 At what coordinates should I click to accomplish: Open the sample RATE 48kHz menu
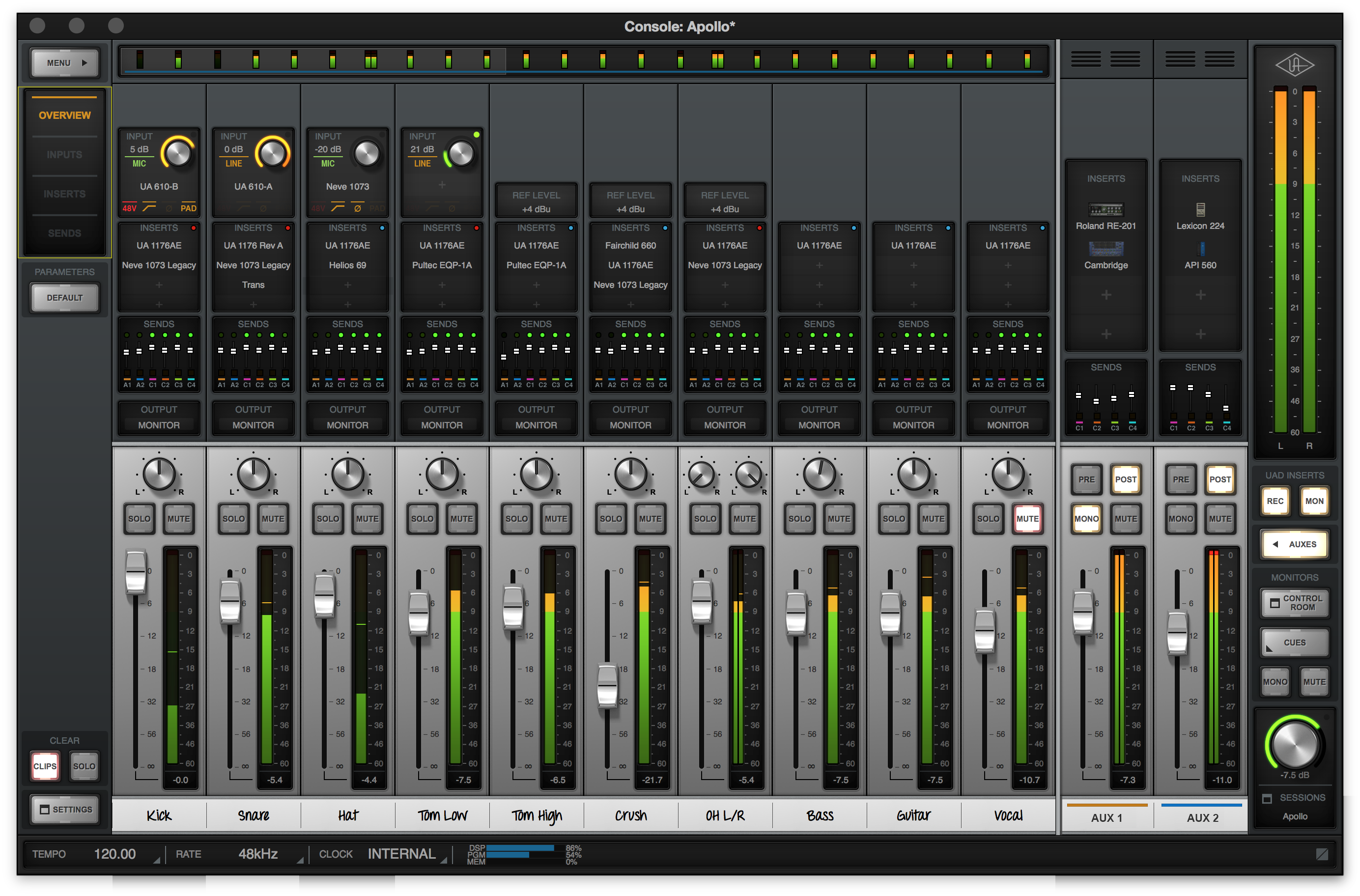coord(258,854)
